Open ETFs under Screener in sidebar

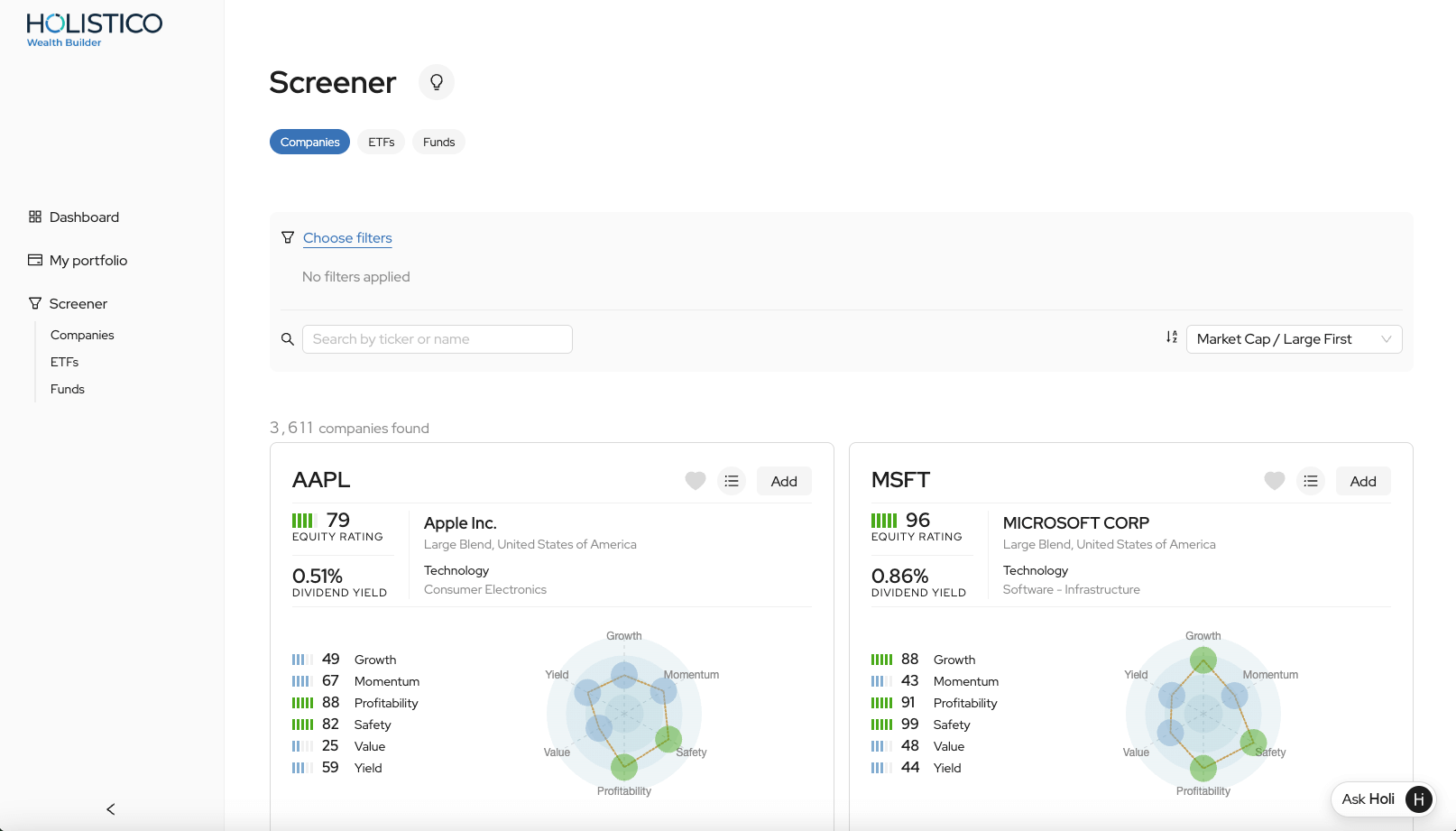coord(64,362)
